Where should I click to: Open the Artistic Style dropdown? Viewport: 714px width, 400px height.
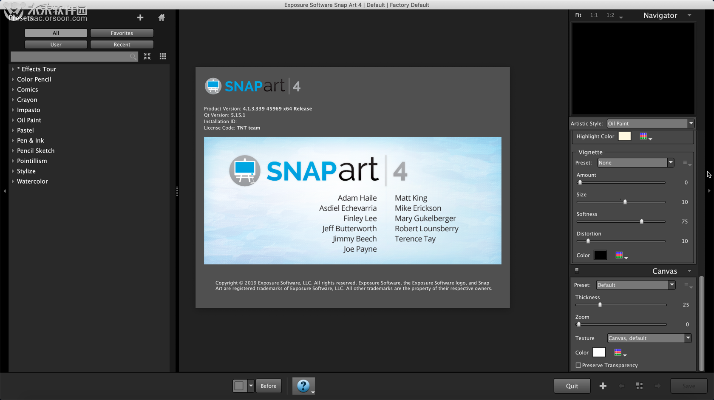pyautogui.click(x=649, y=123)
